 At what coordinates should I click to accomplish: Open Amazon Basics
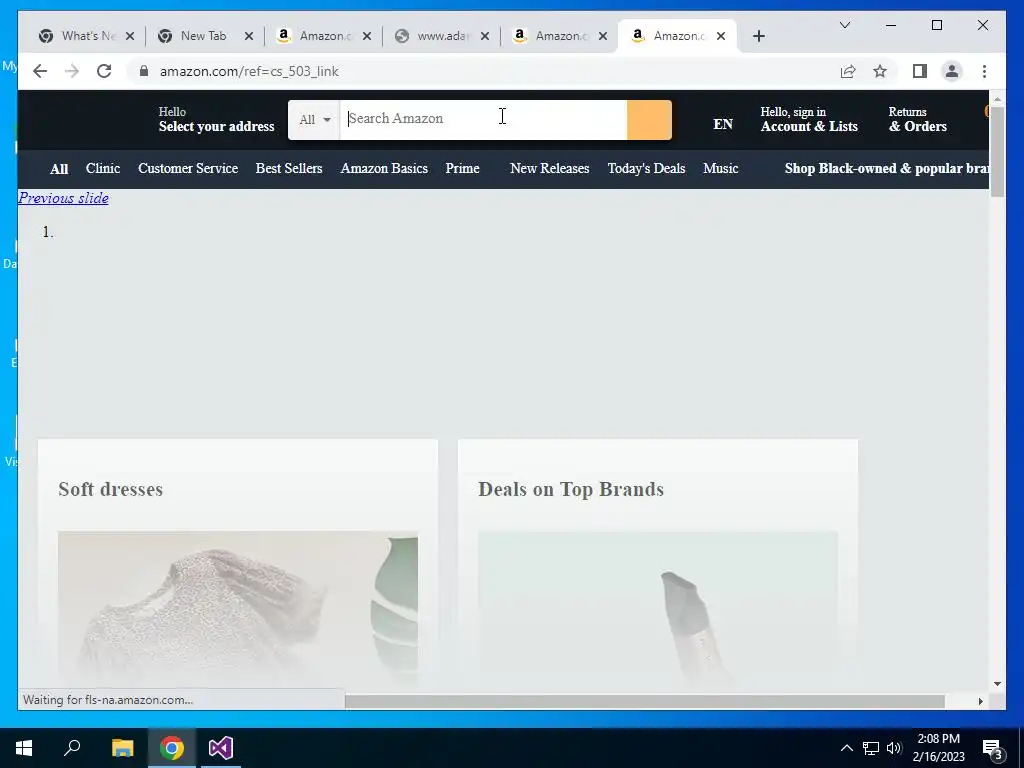tap(384, 168)
